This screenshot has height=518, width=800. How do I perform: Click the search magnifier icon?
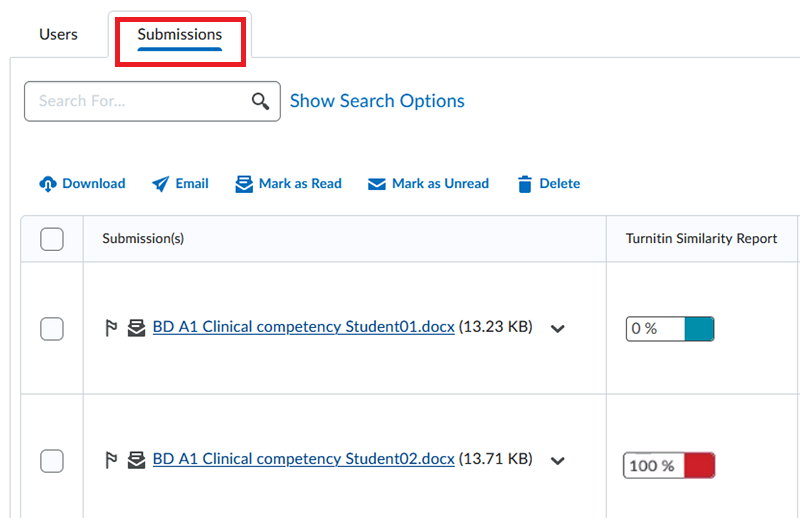coord(261,101)
